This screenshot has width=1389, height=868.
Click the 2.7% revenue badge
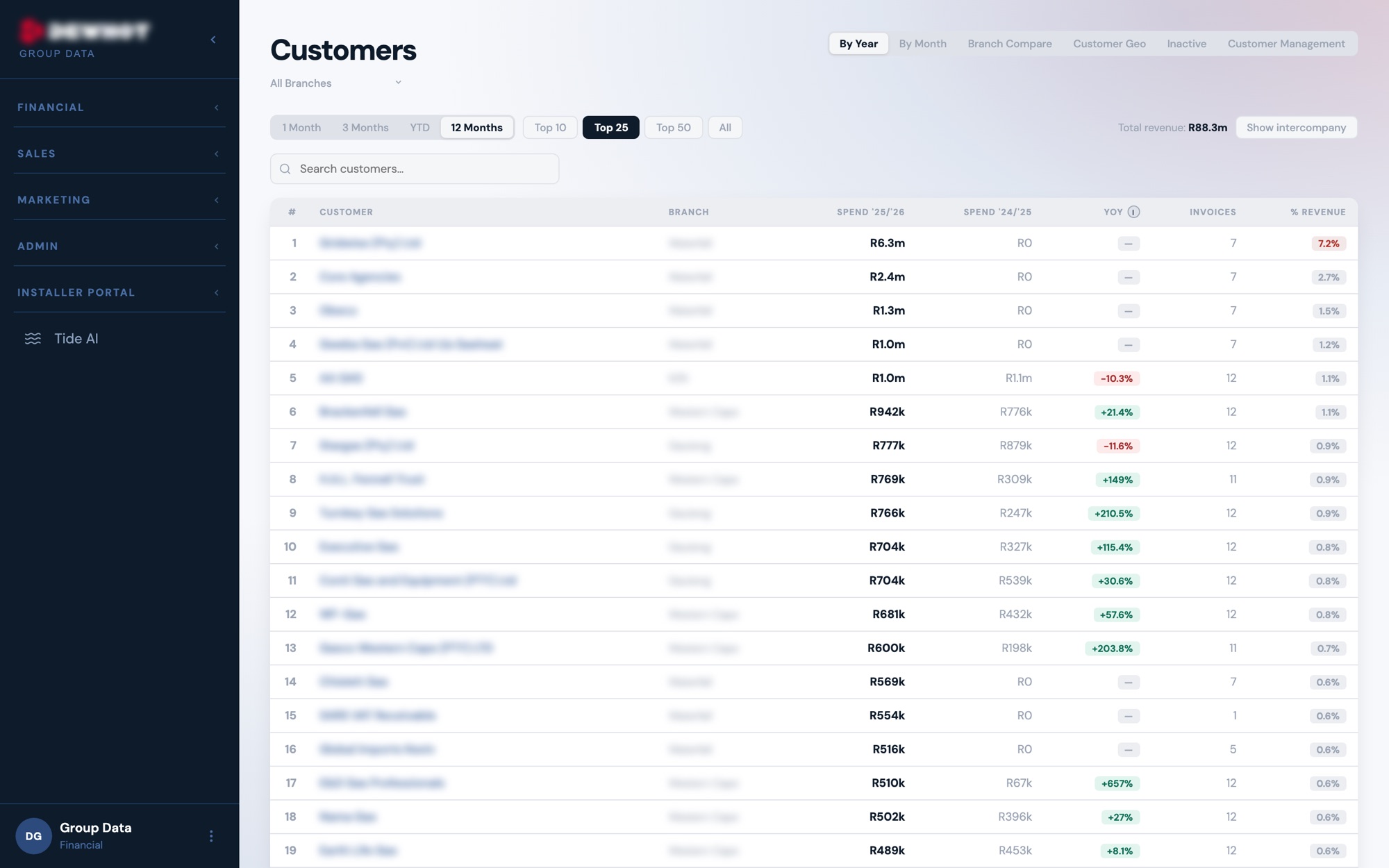(x=1329, y=277)
